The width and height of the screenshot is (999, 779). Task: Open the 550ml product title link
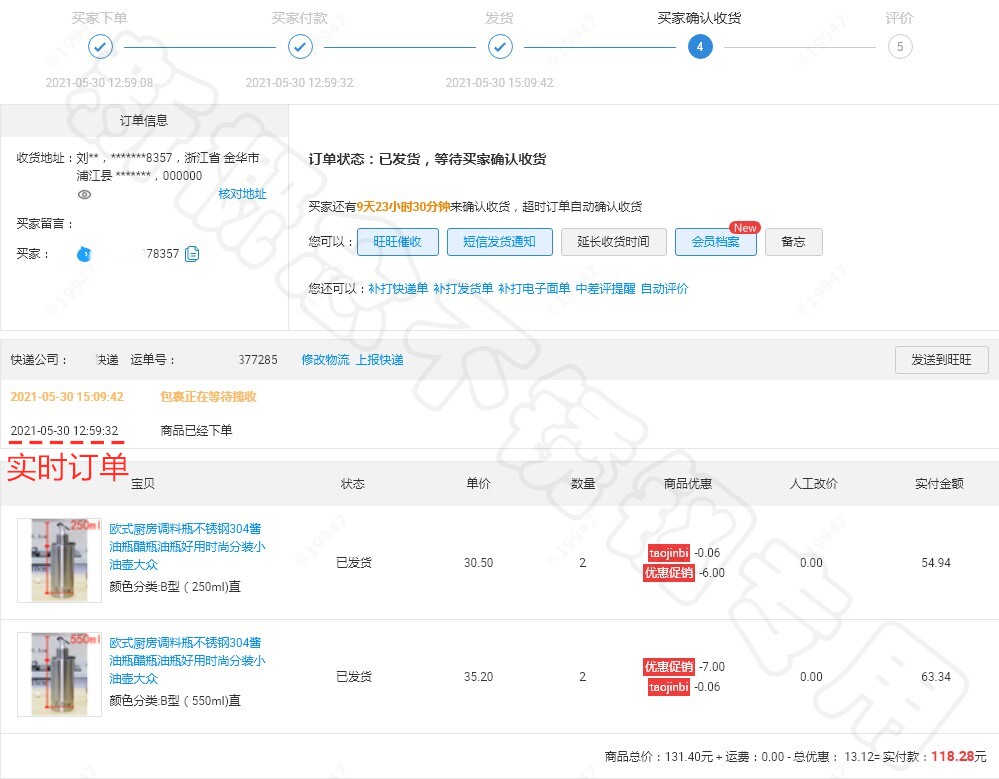(x=187, y=661)
